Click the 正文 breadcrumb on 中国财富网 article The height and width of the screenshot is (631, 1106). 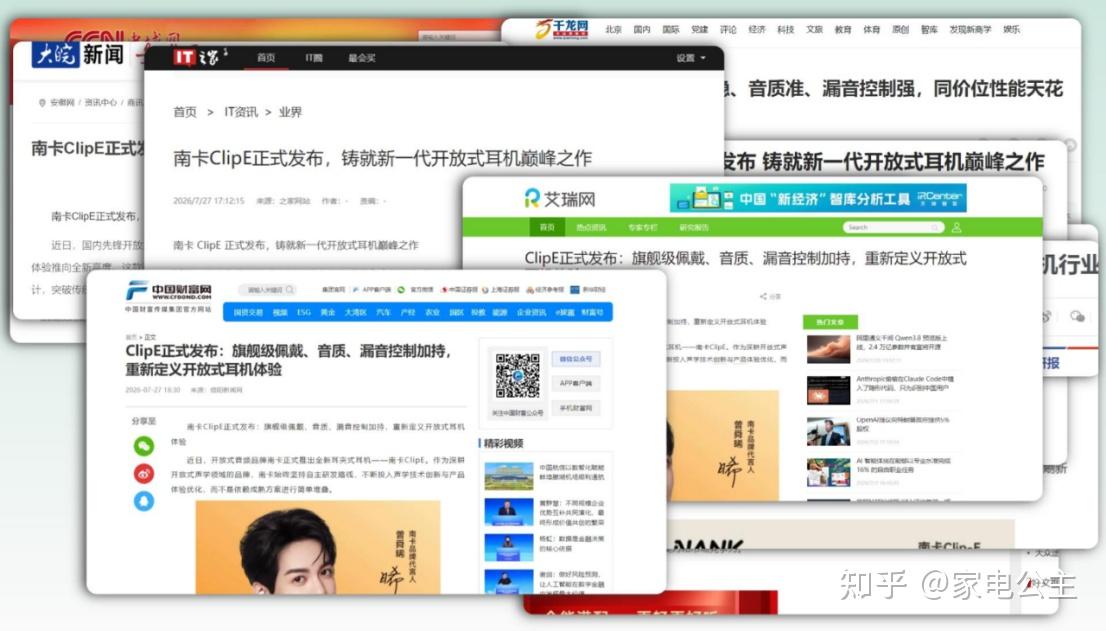150,337
